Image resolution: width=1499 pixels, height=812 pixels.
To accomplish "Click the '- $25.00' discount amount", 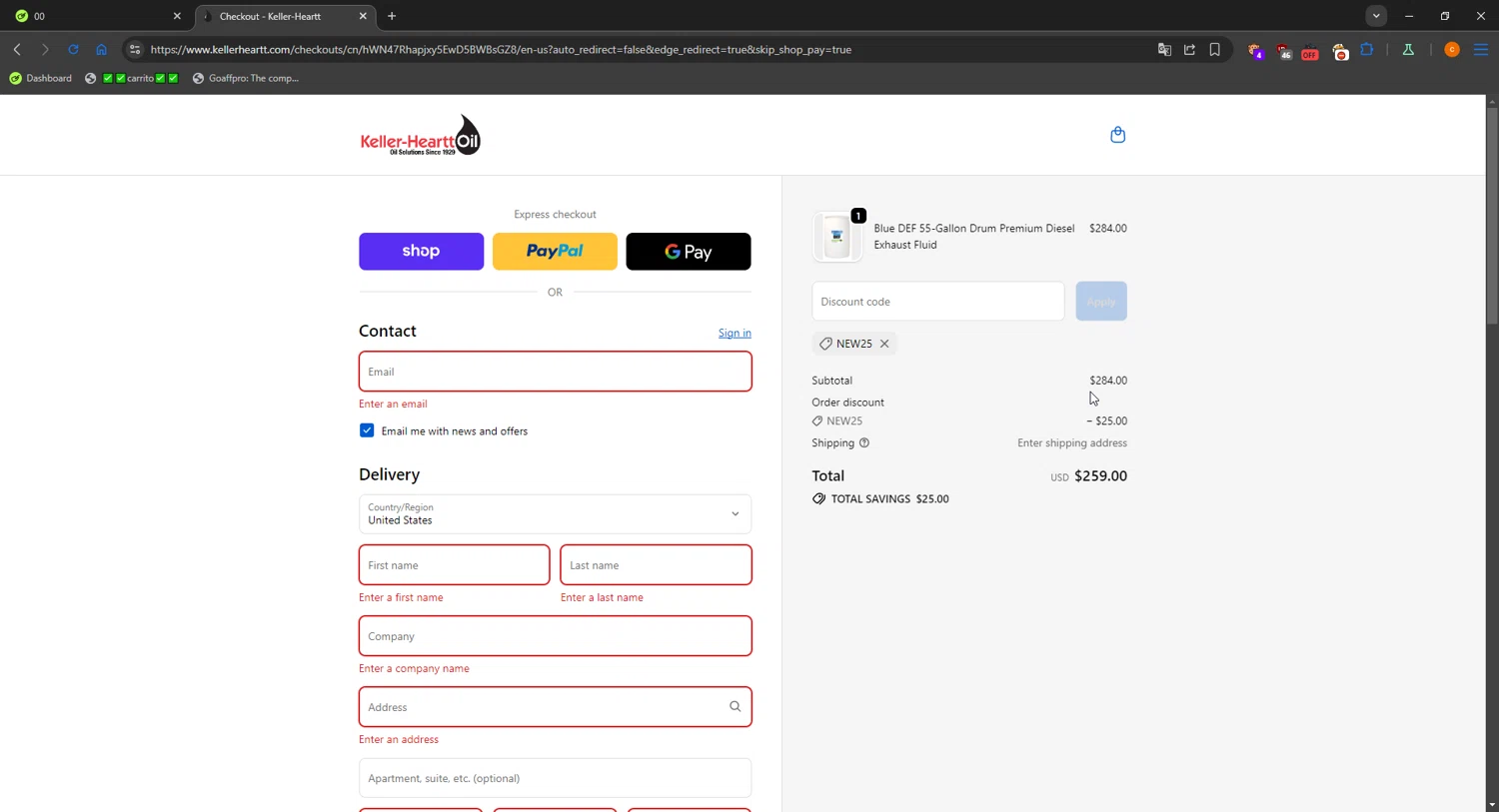I will click(x=1106, y=421).
